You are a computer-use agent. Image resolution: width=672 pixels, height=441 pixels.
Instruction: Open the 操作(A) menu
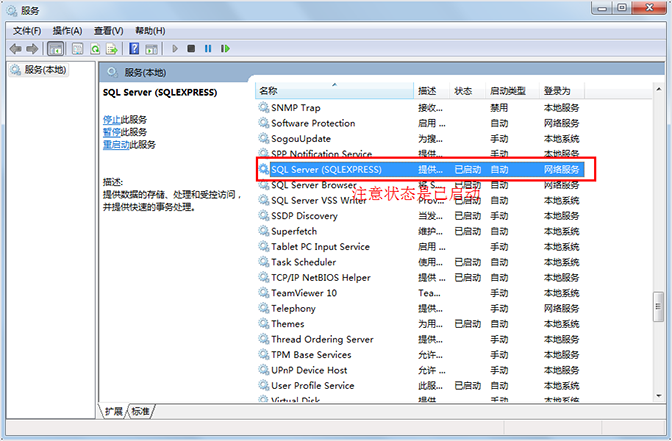point(67,30)
